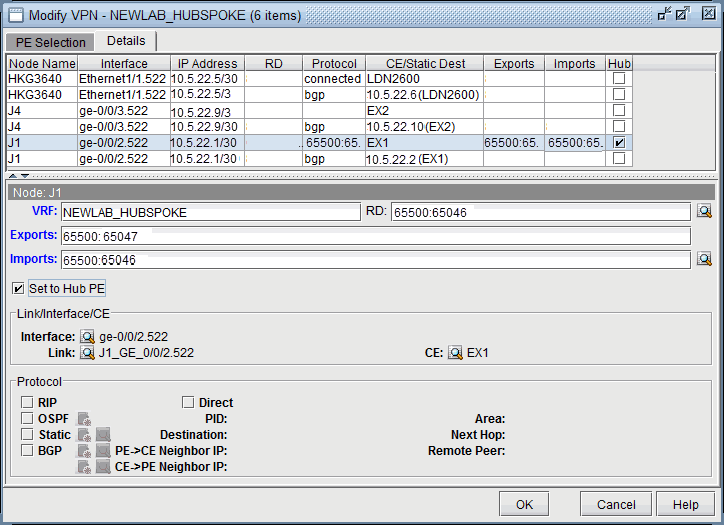
Task: Click the first icon next to Static
Action: pyautogui.click(x=85, y=435)
